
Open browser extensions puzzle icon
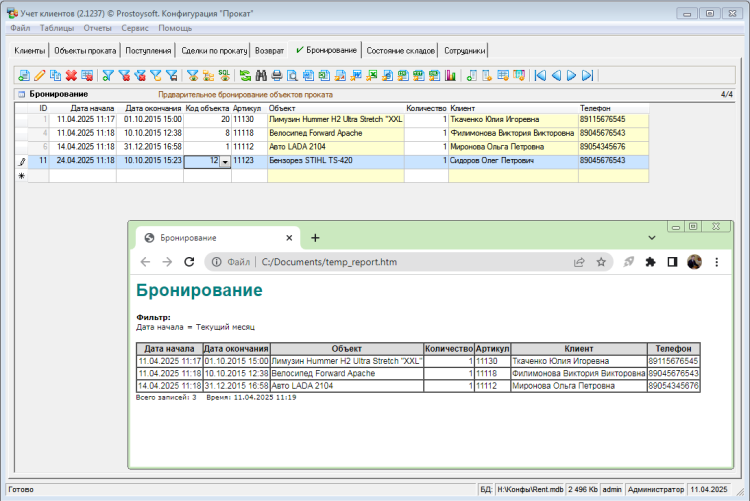[x=650, y=262]
